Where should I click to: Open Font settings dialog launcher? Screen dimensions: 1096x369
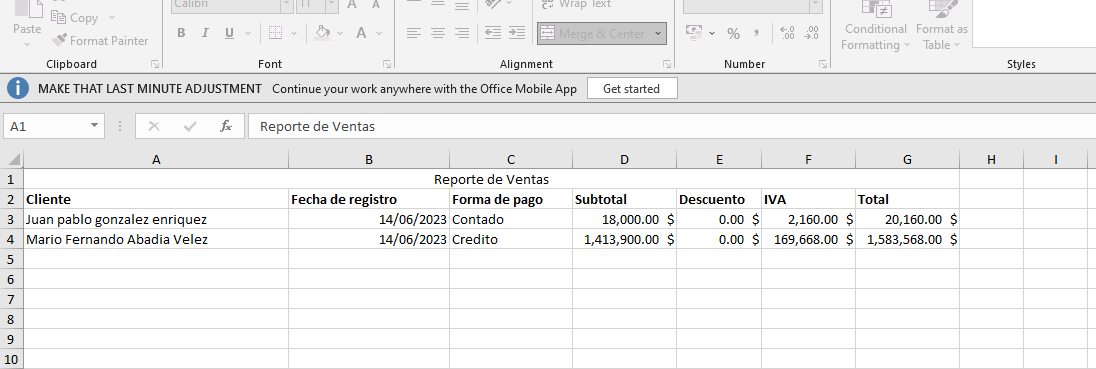click(387, 64)
